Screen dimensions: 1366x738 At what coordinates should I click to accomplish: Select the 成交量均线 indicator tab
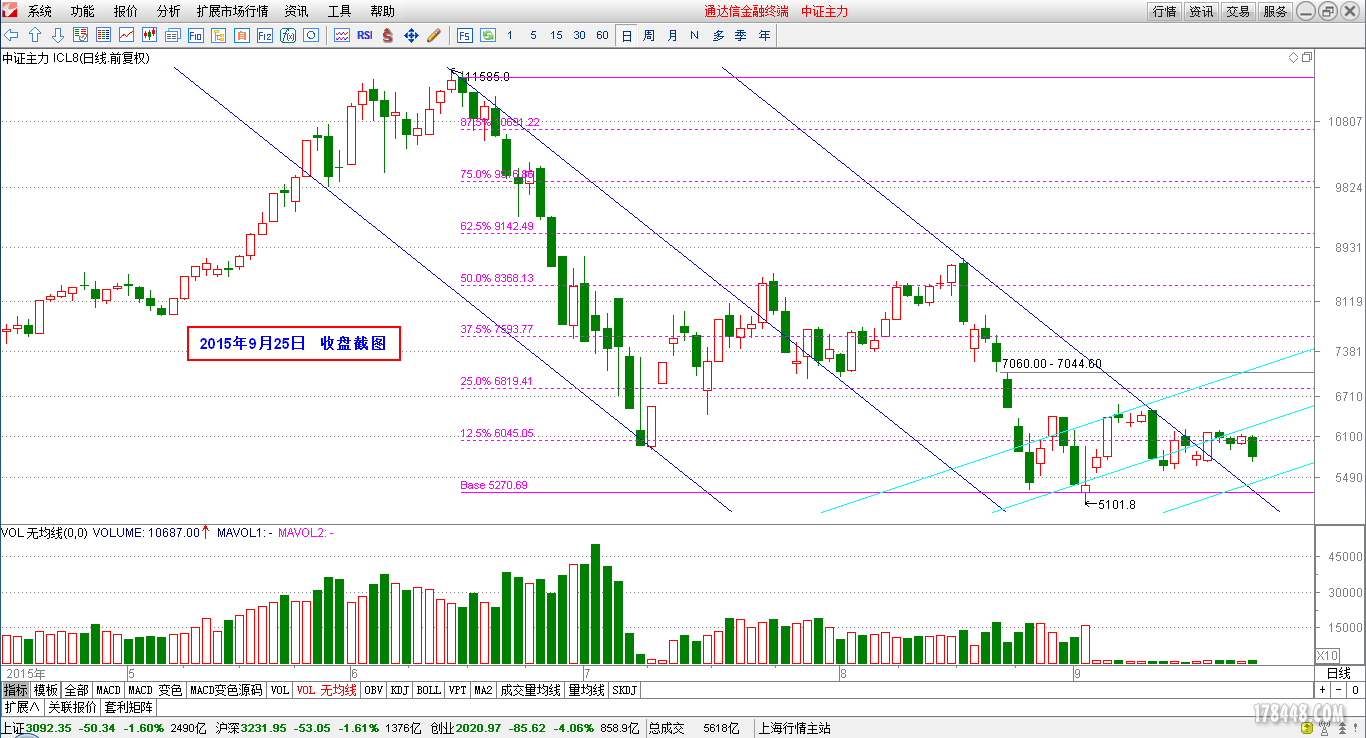click(530, 690)
